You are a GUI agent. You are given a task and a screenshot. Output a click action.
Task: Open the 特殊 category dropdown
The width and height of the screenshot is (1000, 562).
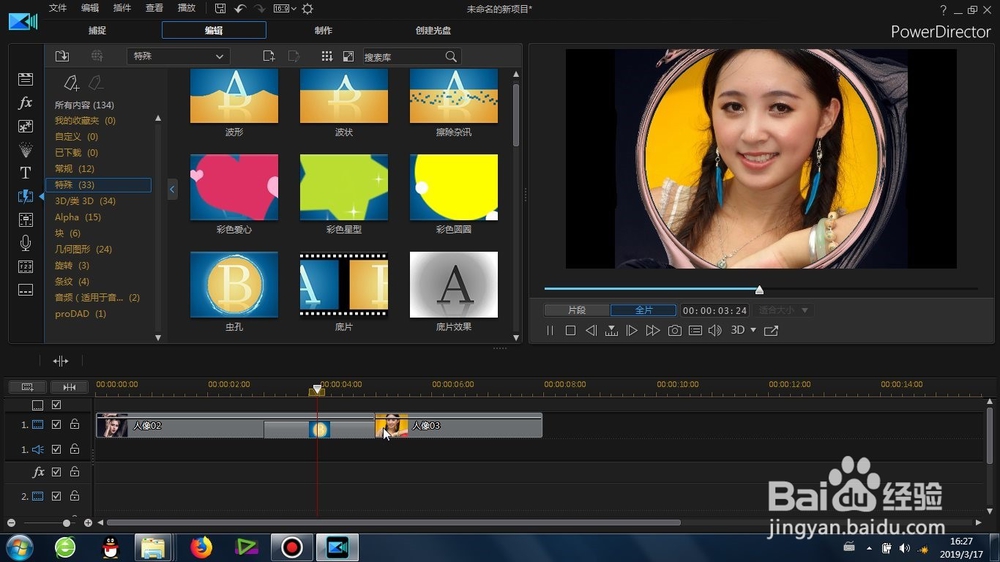(x=178, y=56)
